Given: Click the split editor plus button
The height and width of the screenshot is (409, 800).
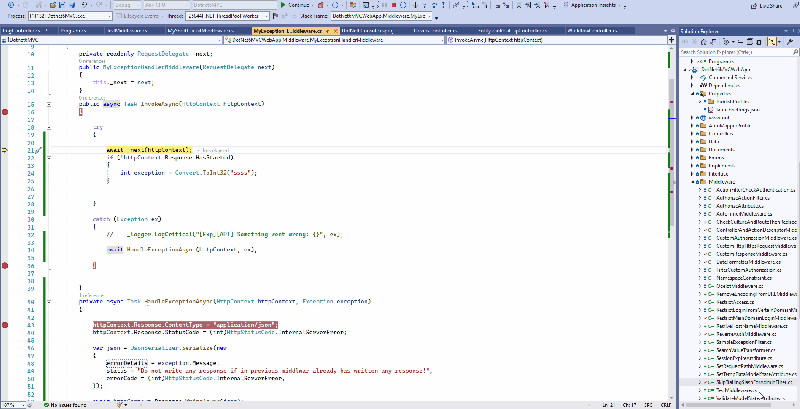Looking at the screenshot, I should [671, 40].
